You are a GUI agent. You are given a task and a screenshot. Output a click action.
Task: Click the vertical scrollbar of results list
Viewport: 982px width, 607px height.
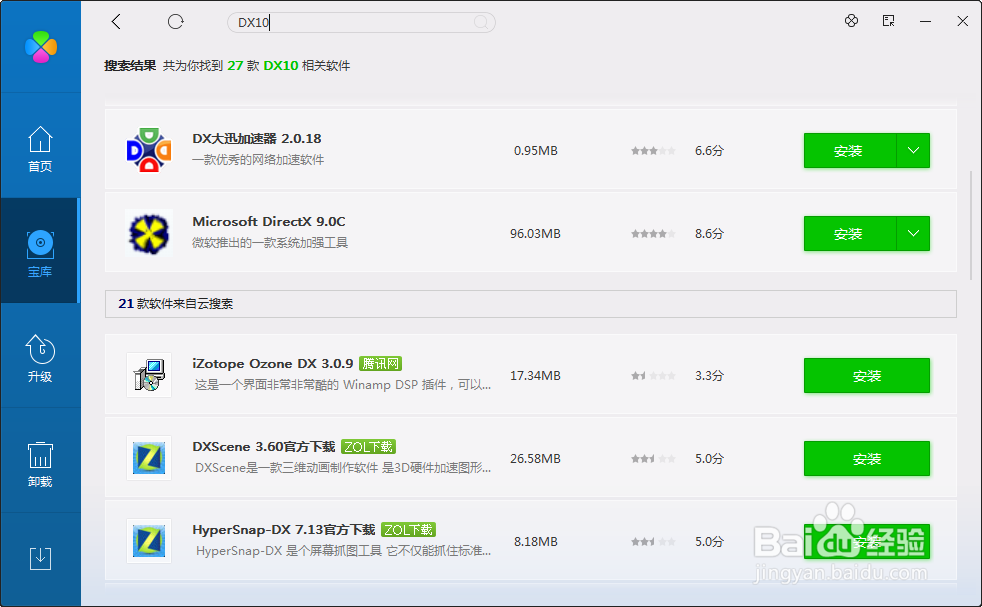(971, 226)
